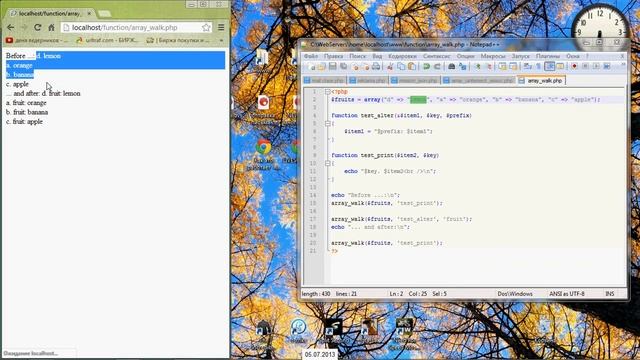Click 'a. fruit: orange' text in browser
The height and width of the screenshot is (360, 640).
pyautogui.click(x=26, y=103)
